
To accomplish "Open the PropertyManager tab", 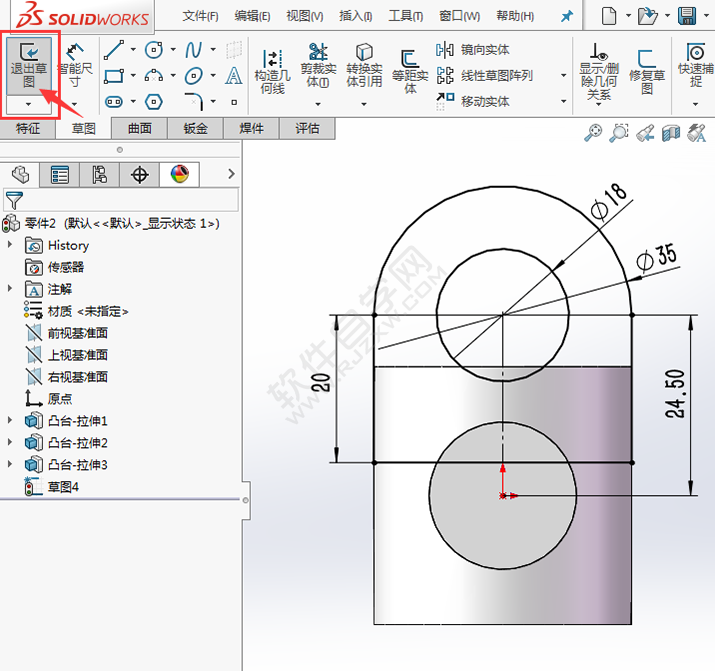I will (60, 175).
